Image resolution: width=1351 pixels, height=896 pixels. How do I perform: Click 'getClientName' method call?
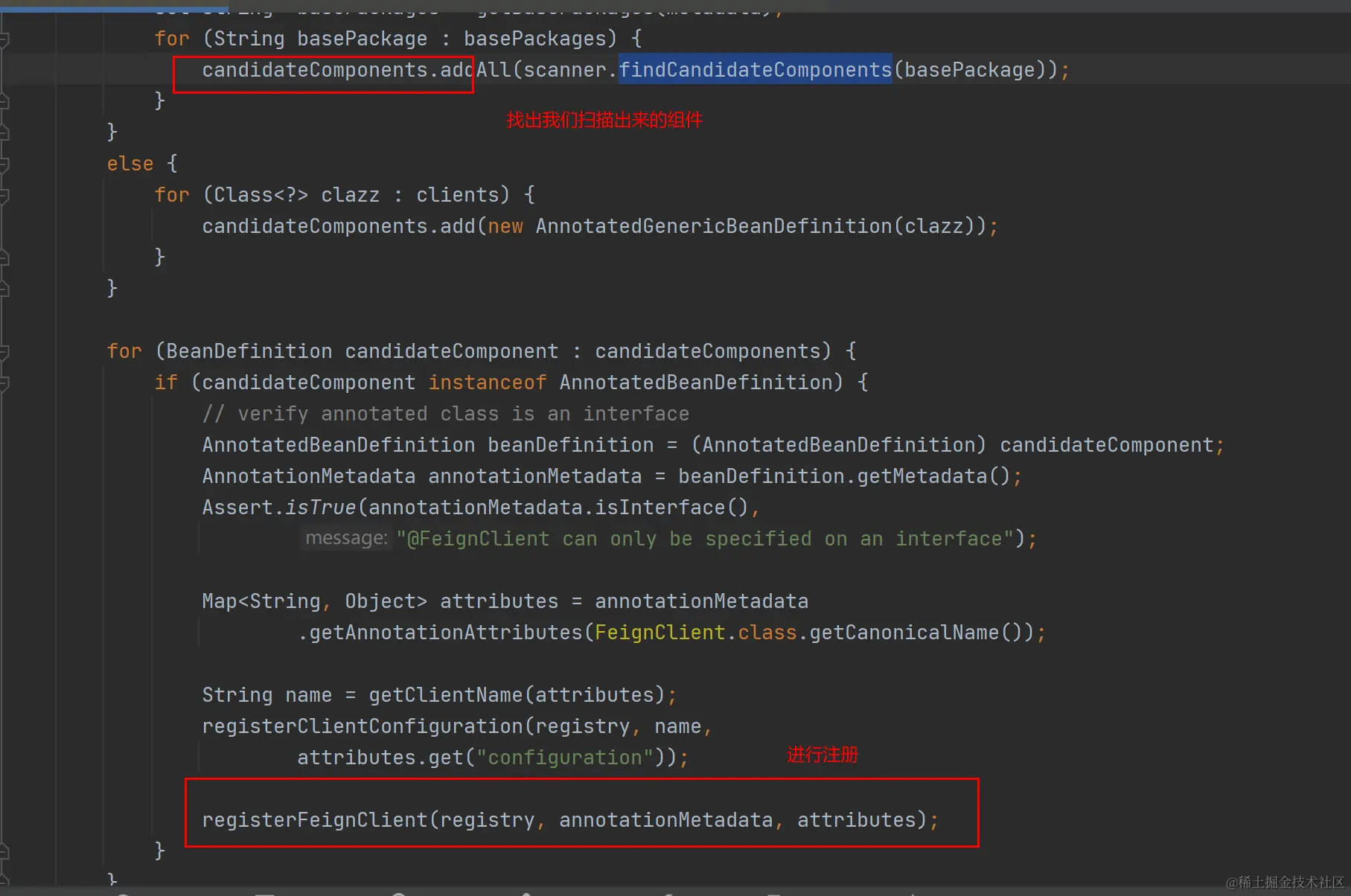(446, 695)
